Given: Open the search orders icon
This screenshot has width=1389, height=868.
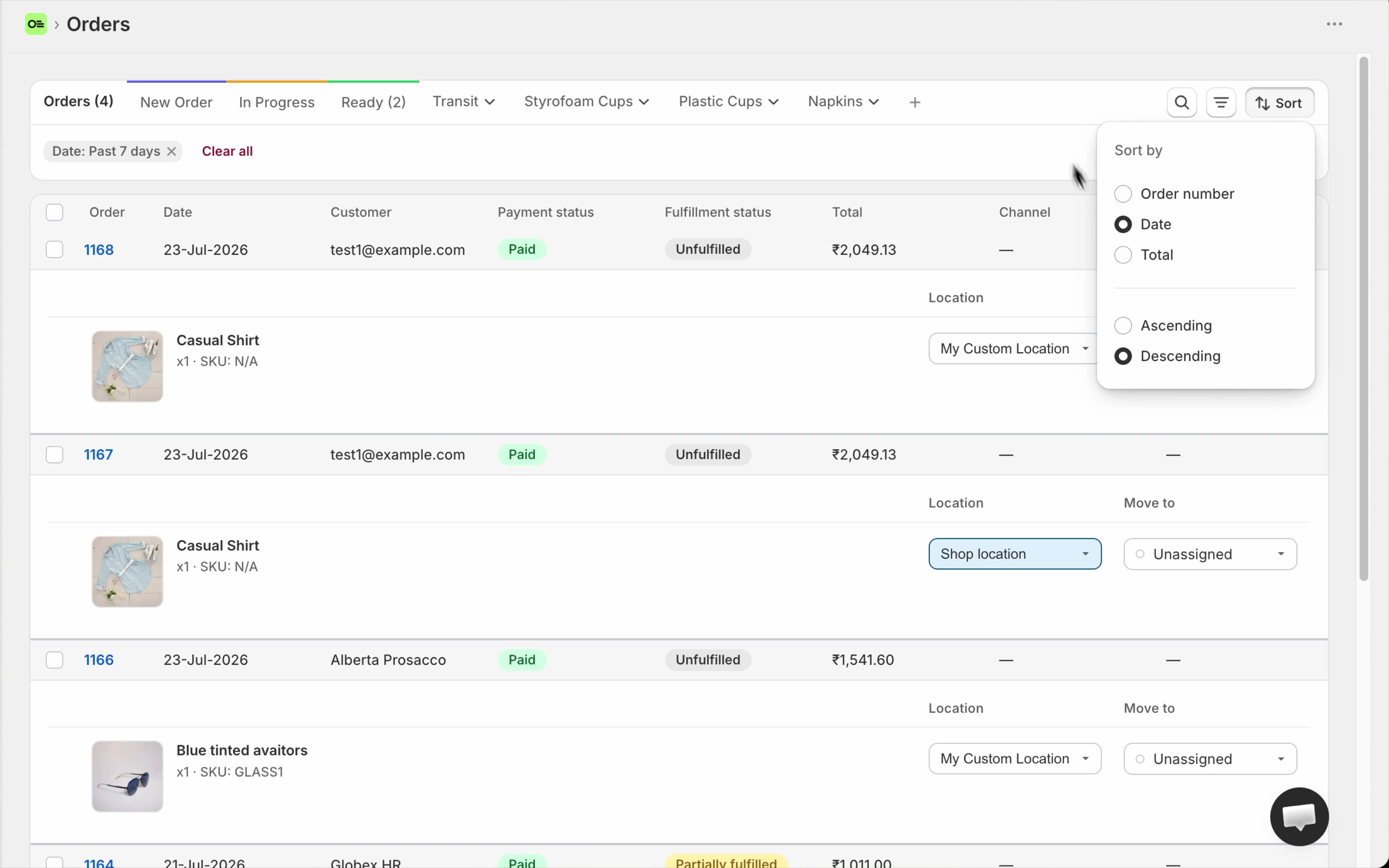Looking at the screenshot, I should point(1181,103).
